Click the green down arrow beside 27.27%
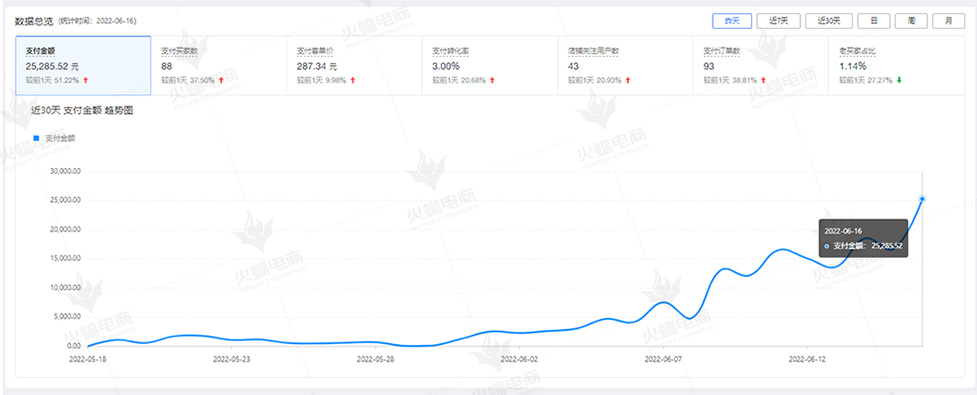 898,80
